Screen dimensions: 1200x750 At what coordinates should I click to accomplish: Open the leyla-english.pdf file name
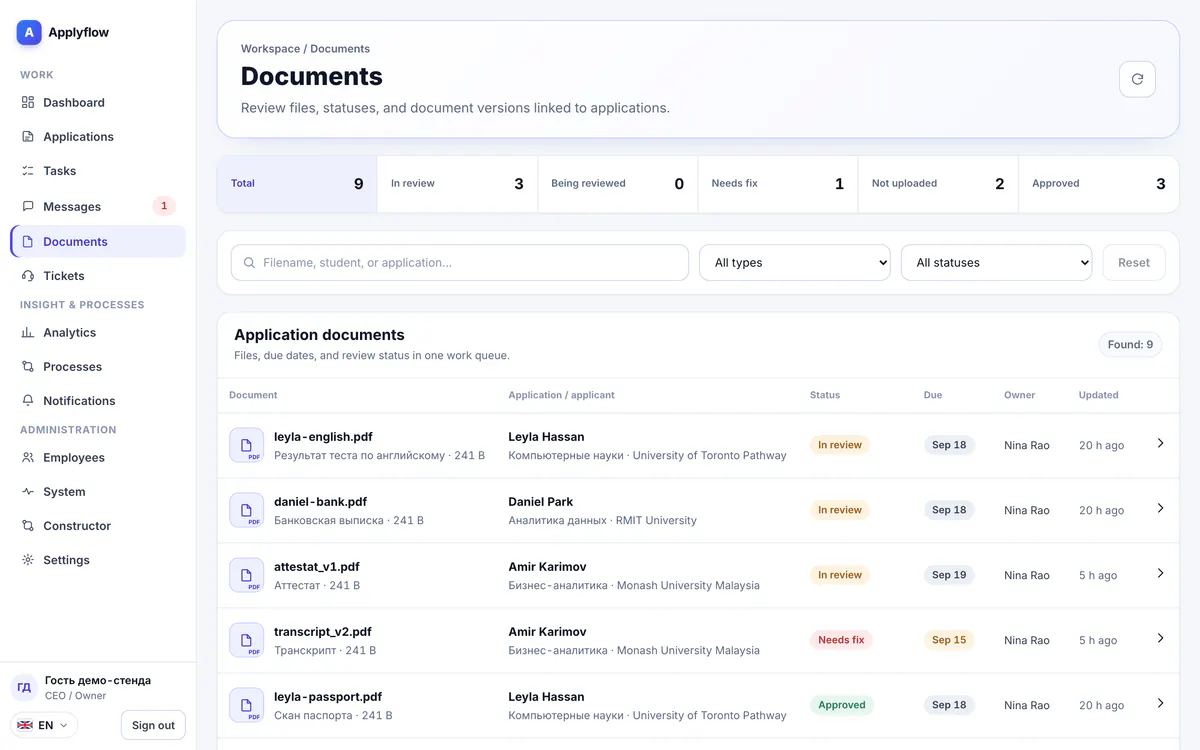pos(323,437)
